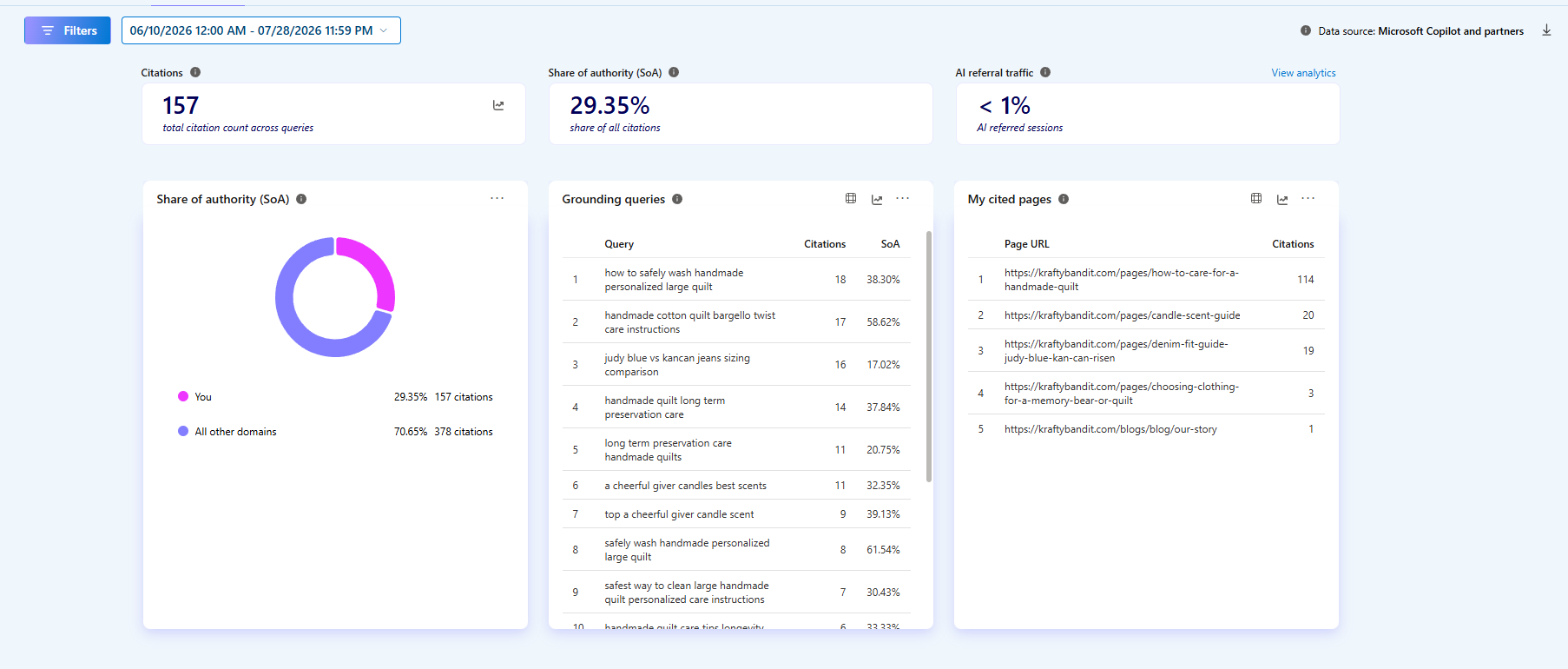Open the date range dropdown

[261, 30]
